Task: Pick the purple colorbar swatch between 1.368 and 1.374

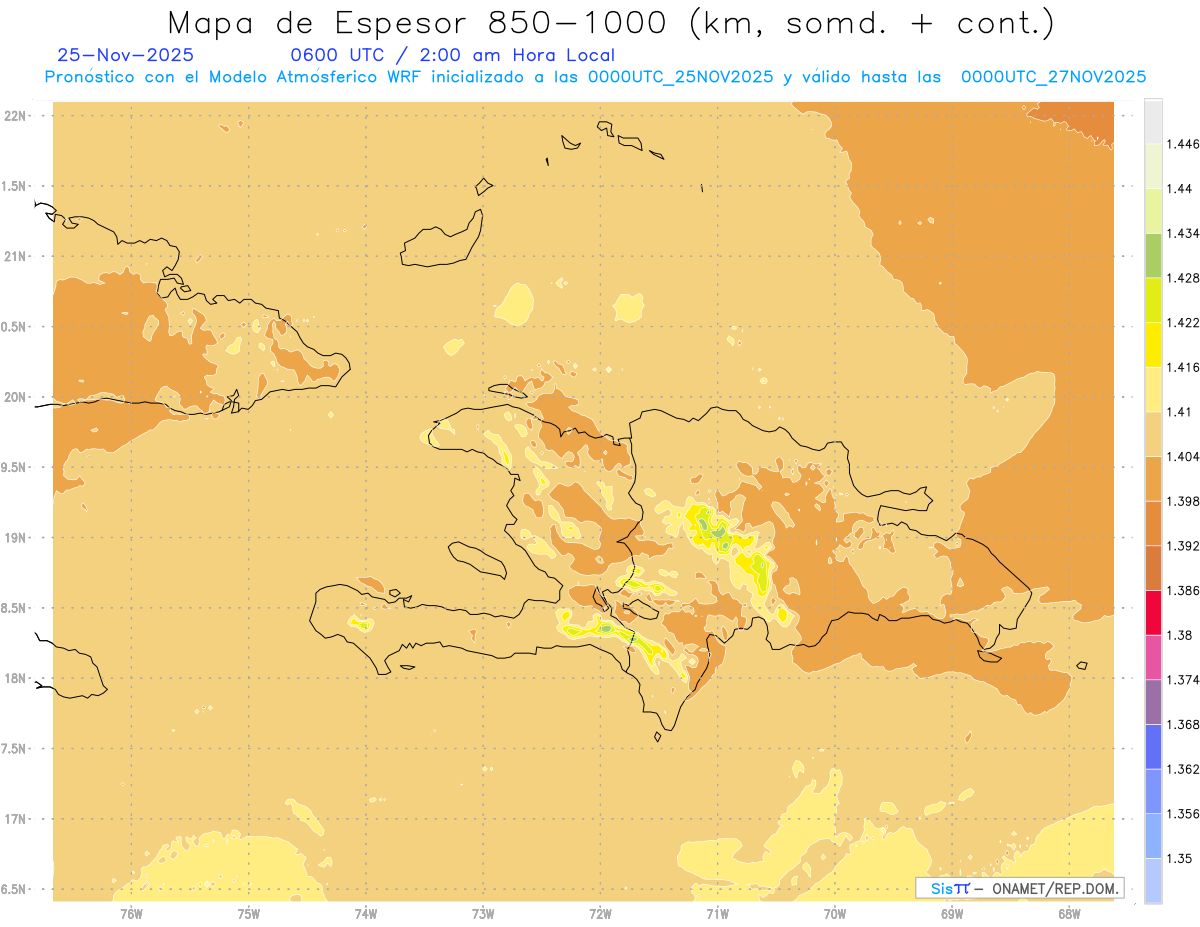Action: pyautogui.click(x=1153, y=702)
